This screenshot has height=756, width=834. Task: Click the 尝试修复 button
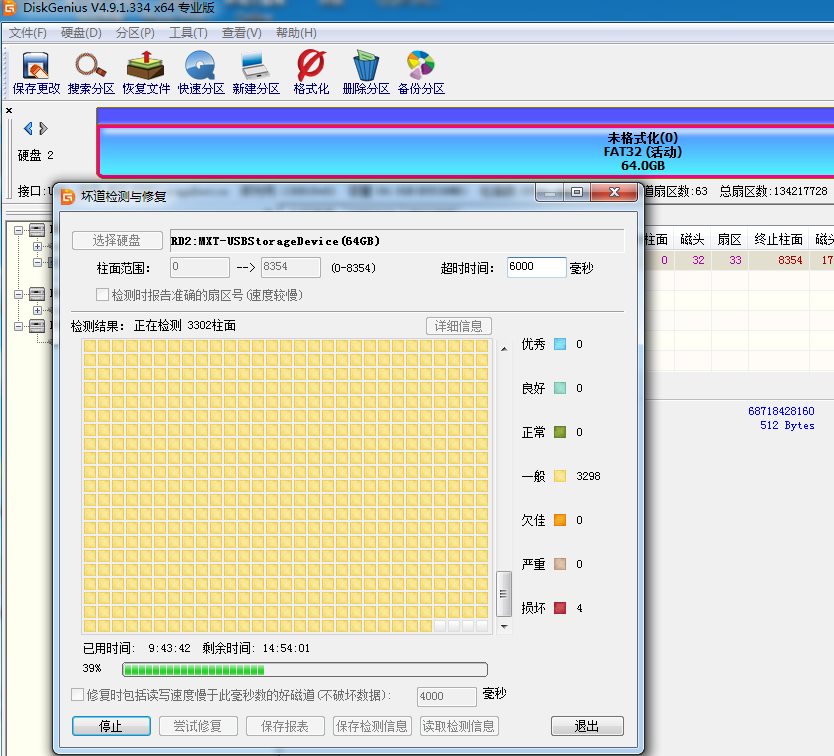pos(198,726)
